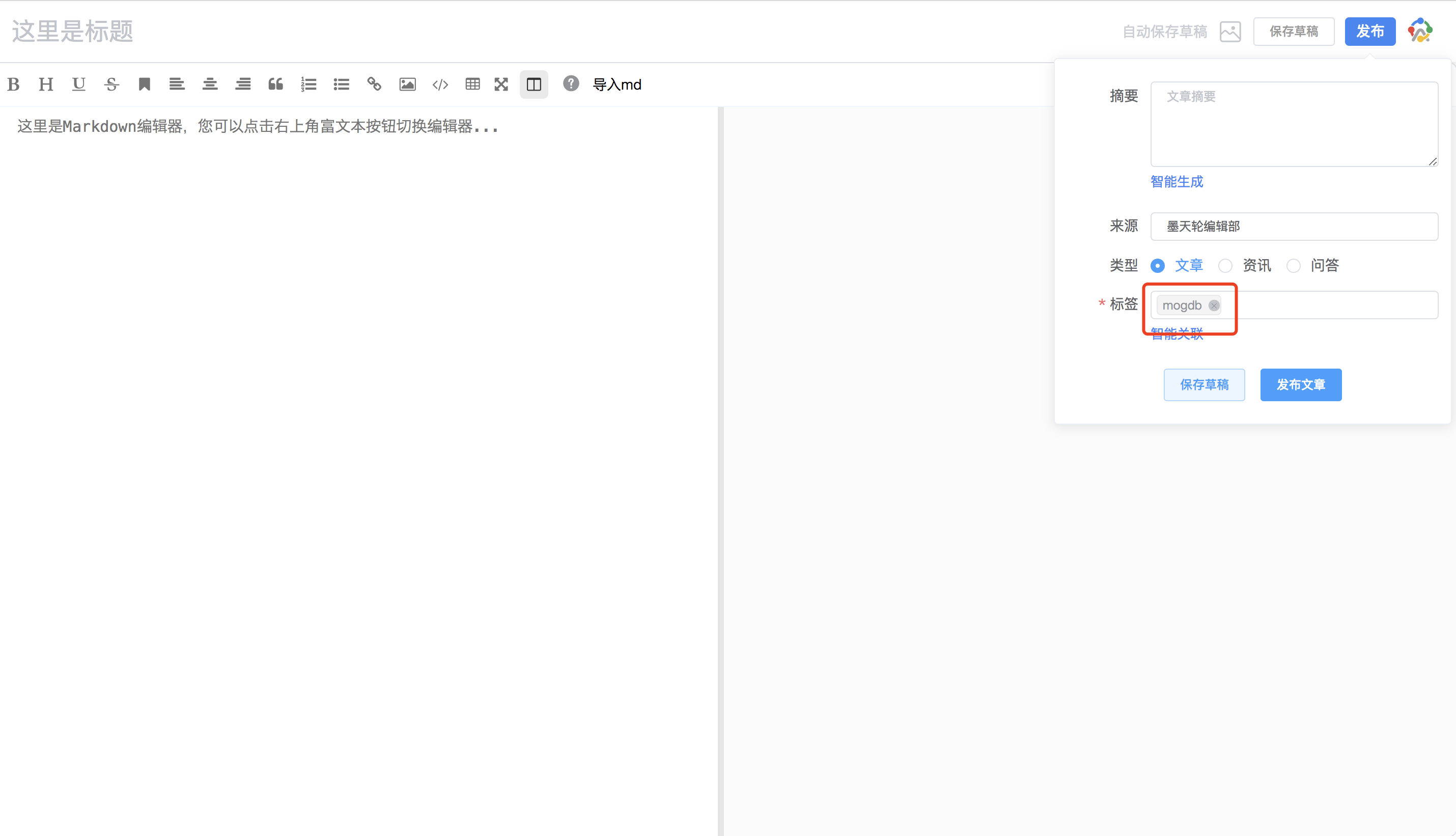This screenshot has height=836, width=1456.
Task: Click the blue 发布 button
Action: (x=1370, y=31)
